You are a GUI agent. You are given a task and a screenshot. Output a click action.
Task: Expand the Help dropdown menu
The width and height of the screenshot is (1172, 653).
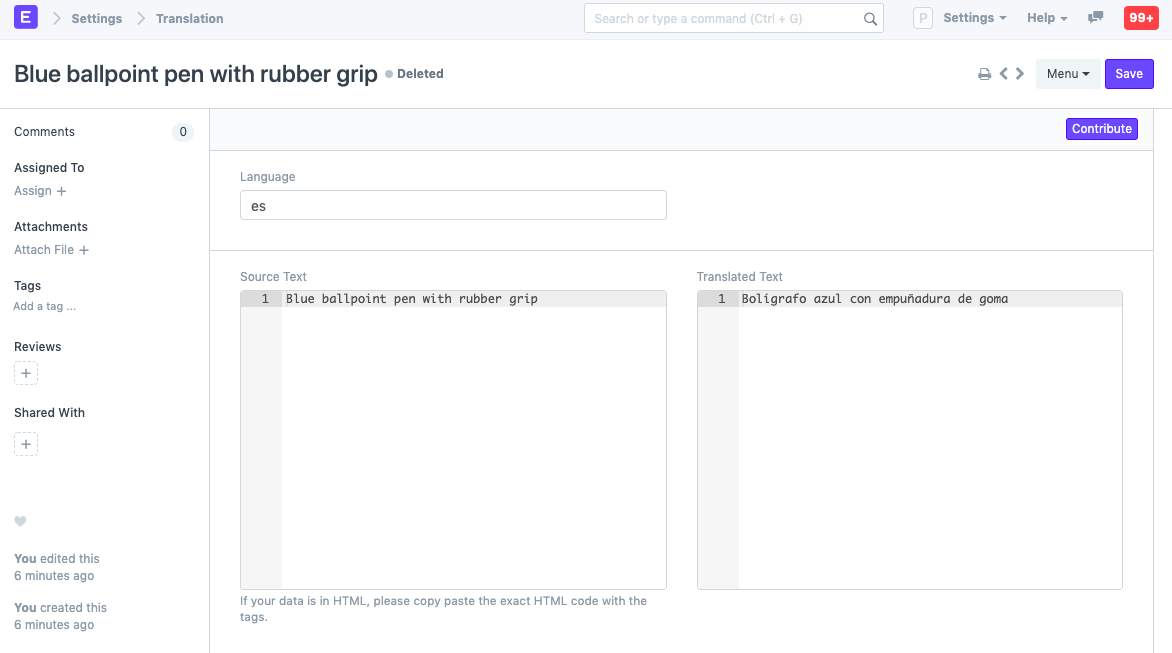point(1047,18)
